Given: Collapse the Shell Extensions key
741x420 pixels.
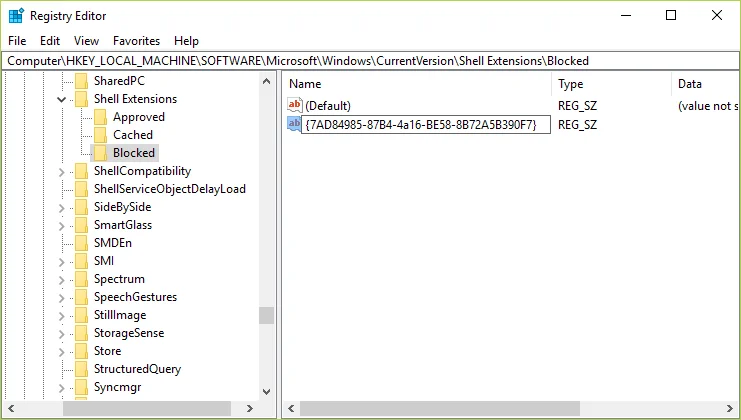Looking at the screenshot, I should tap(61, 99).
